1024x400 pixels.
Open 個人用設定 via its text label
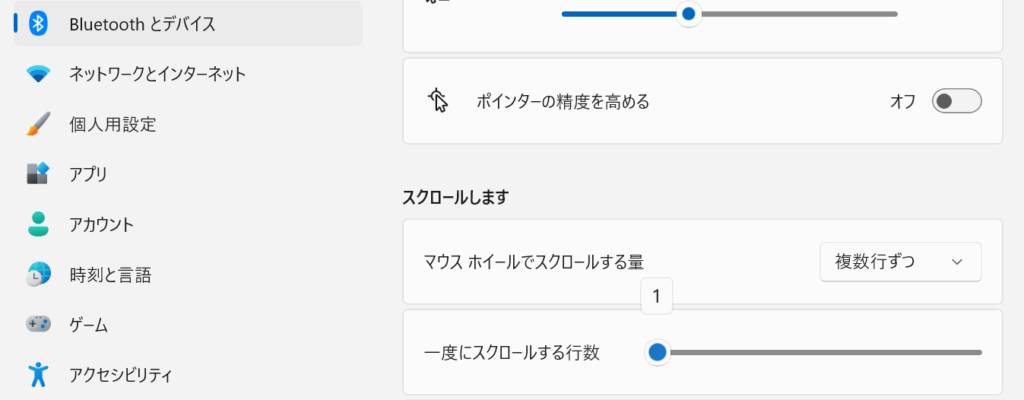(112, 124)
